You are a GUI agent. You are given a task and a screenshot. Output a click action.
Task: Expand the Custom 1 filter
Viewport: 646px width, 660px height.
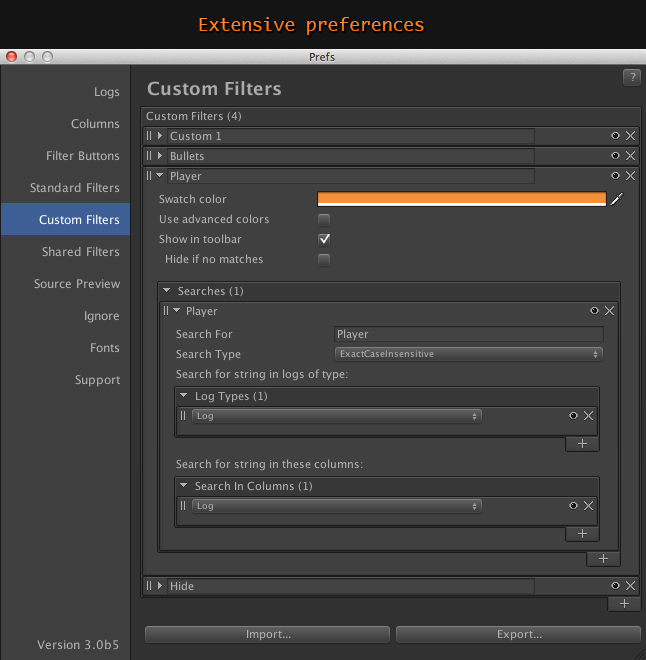pos(160,136)
